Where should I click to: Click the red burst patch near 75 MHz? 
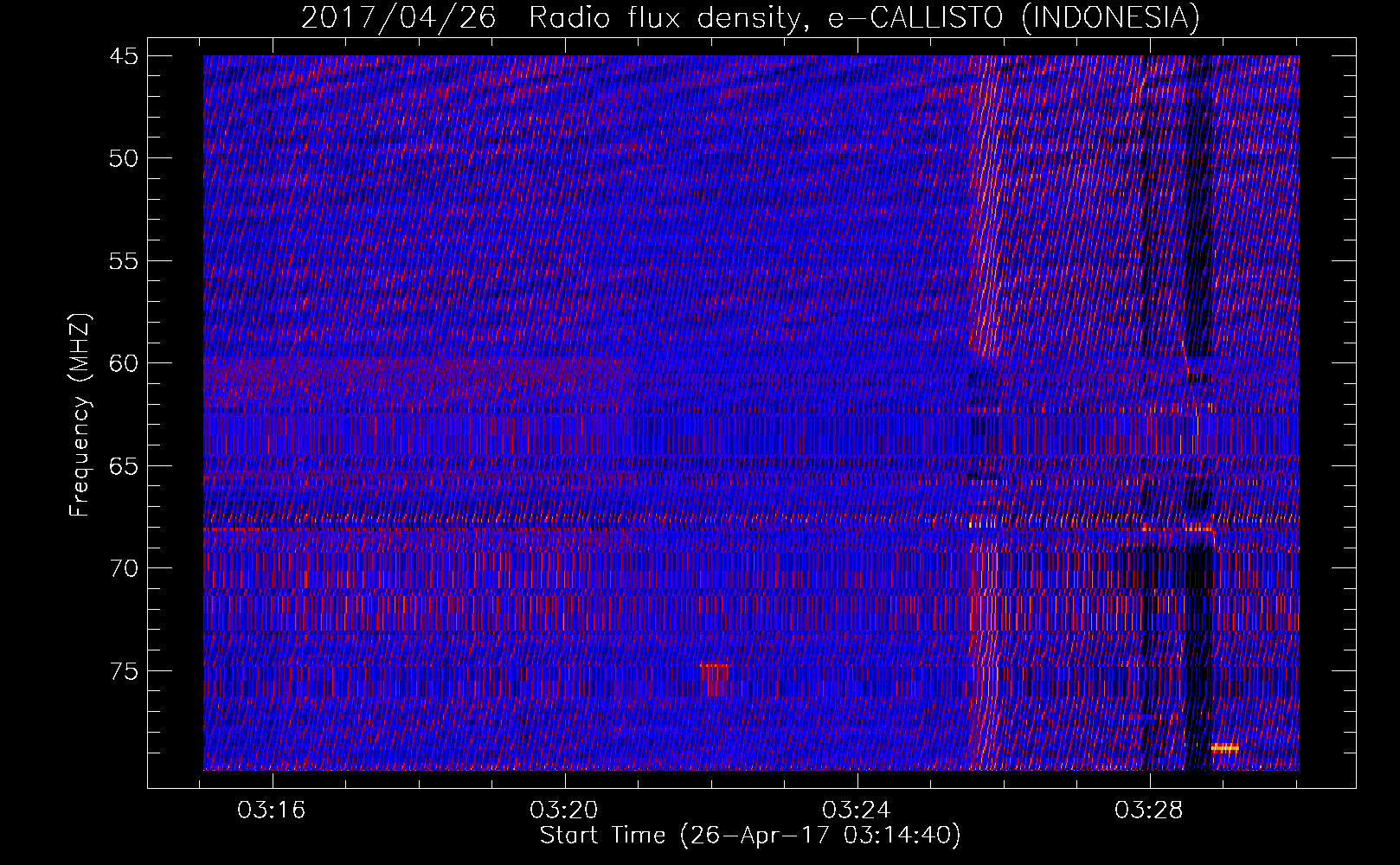[x=715, y=680]
